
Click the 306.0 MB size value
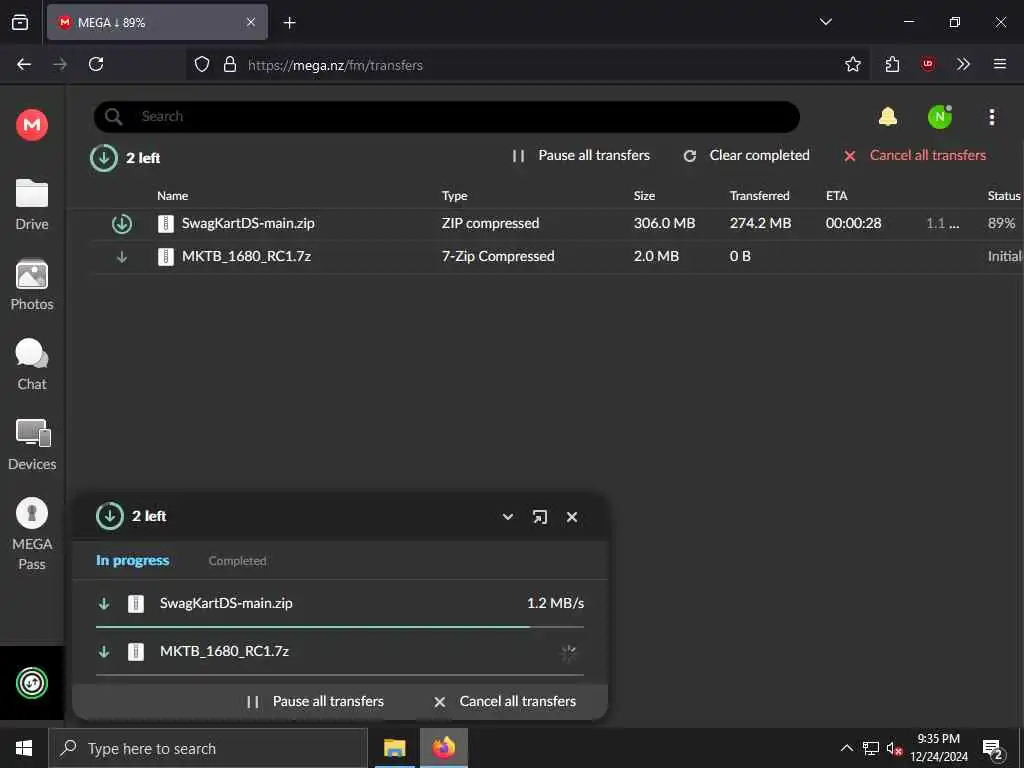(x=664, y=223)
